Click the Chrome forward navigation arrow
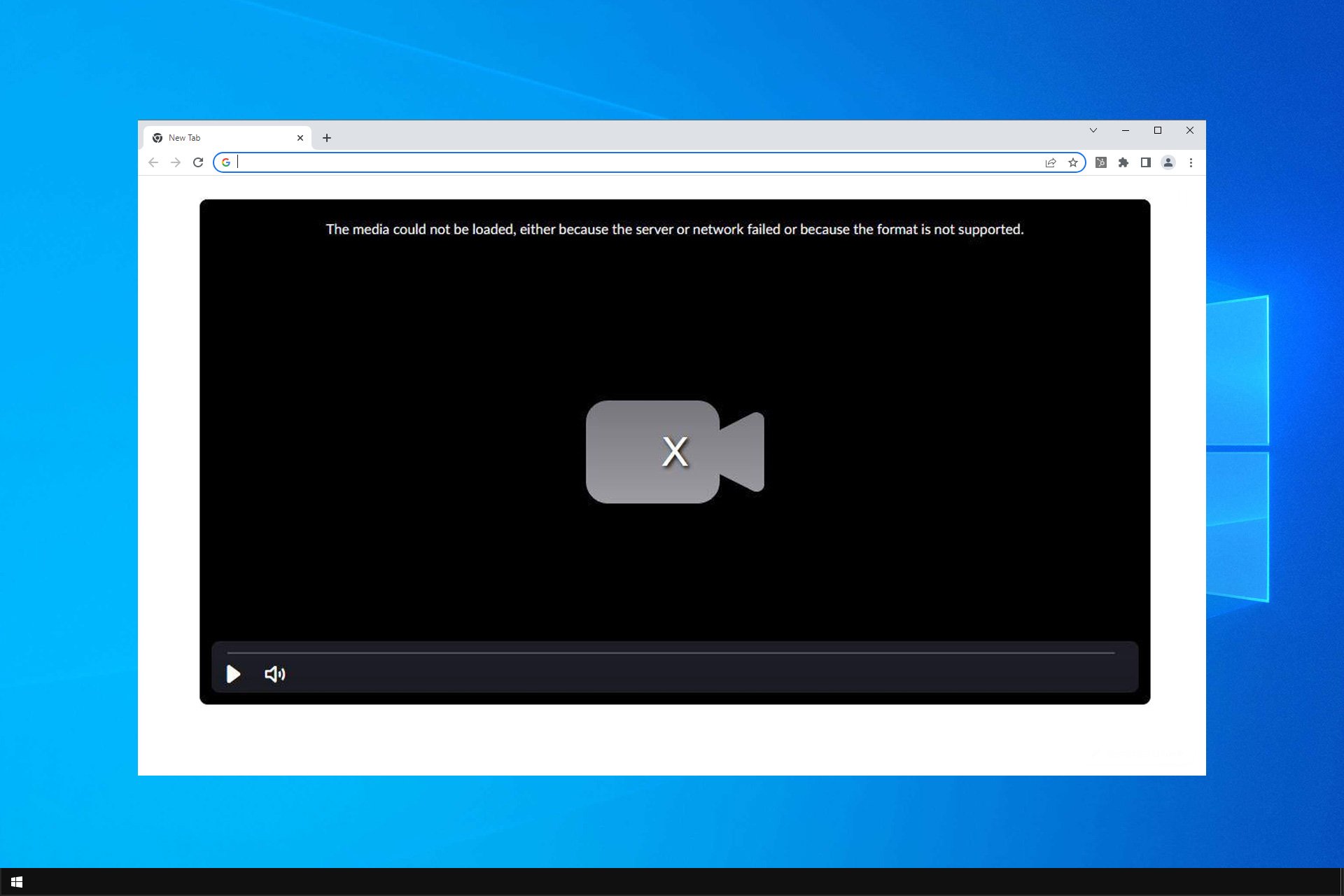This screenshot has height=896, width=1344. tap(175, 162)
